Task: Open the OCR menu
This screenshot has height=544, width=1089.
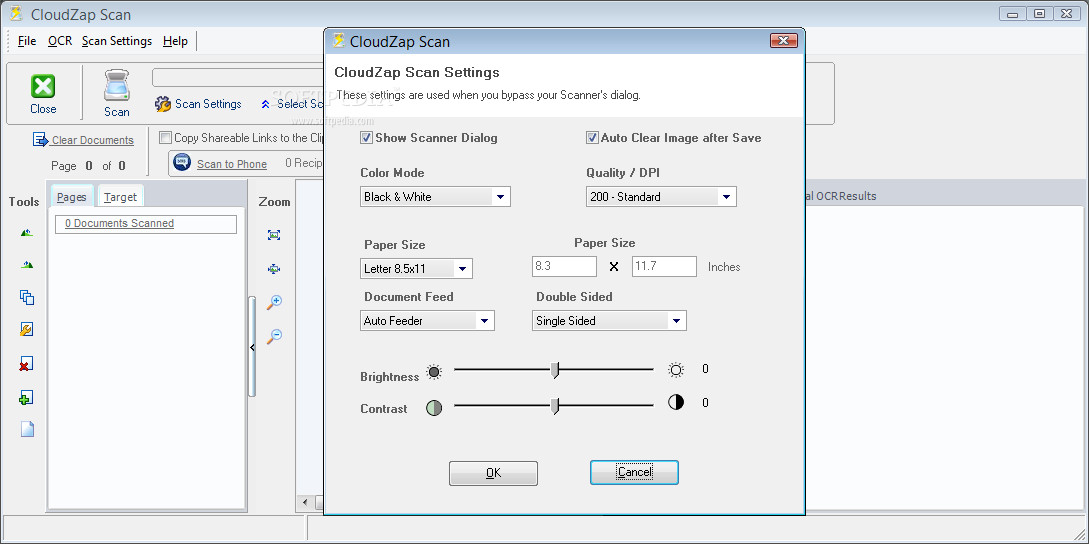Action: click(x=60, y=41)
